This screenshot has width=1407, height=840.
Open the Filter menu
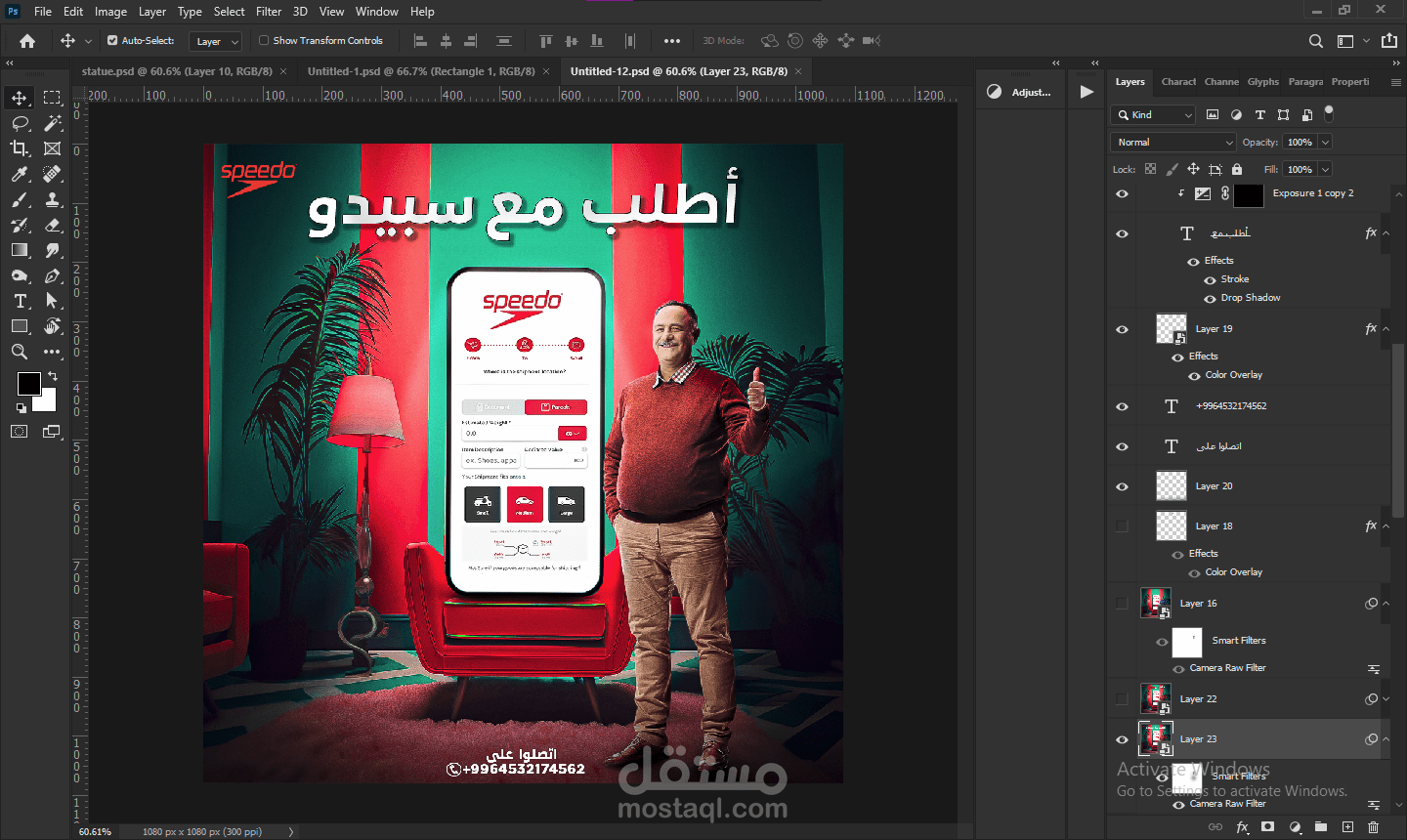(x=269, y=12)
